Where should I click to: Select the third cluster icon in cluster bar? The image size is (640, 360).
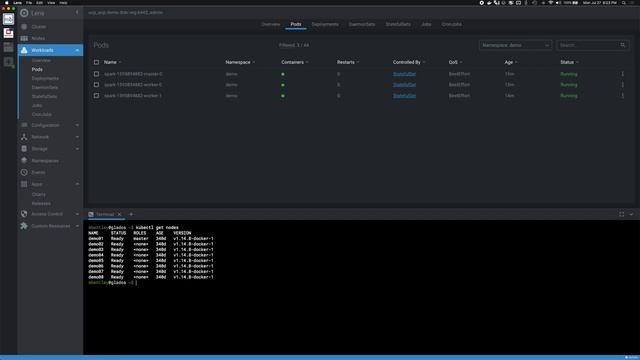8,47
